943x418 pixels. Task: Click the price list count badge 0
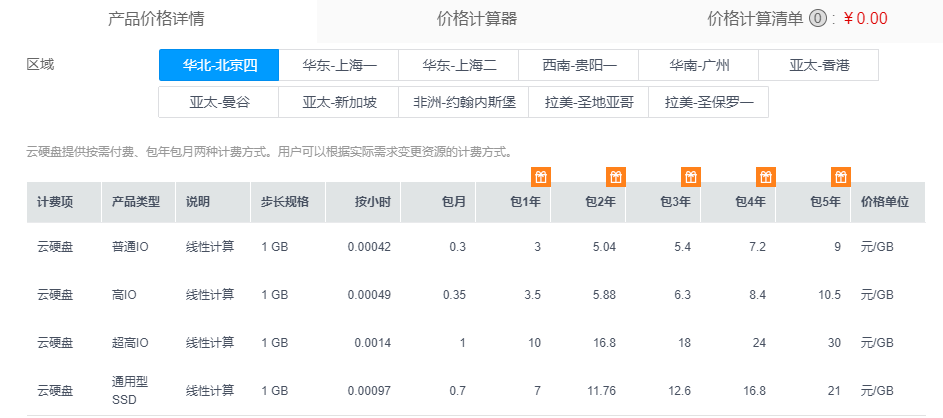pos(817,19)
